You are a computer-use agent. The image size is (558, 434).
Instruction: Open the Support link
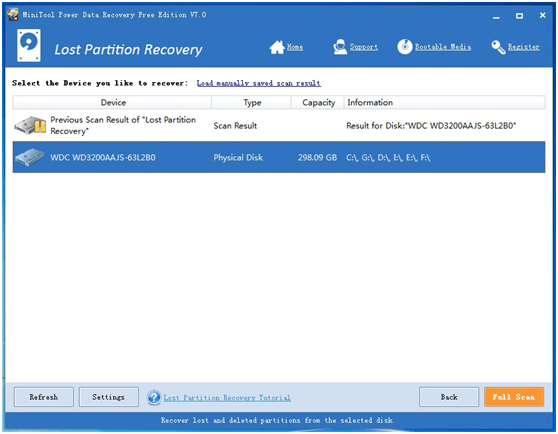(x=363, y=47)
